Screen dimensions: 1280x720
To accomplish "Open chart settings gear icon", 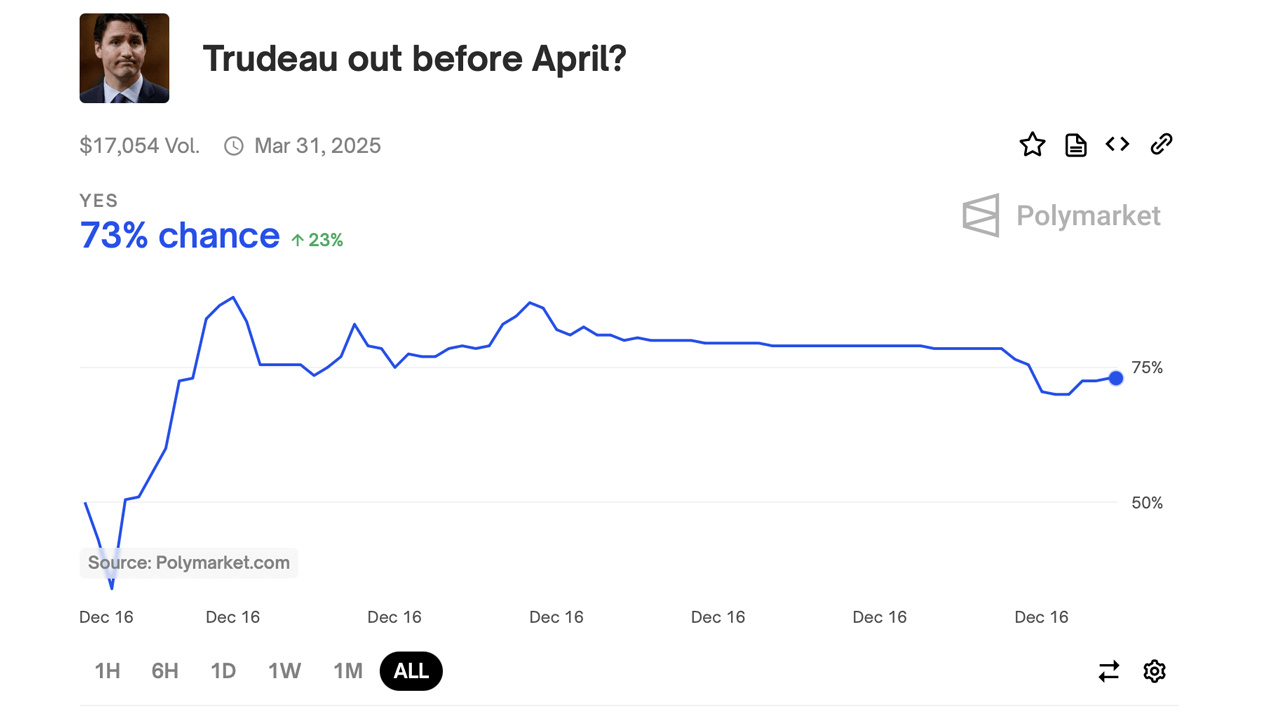I will 1154,671.
